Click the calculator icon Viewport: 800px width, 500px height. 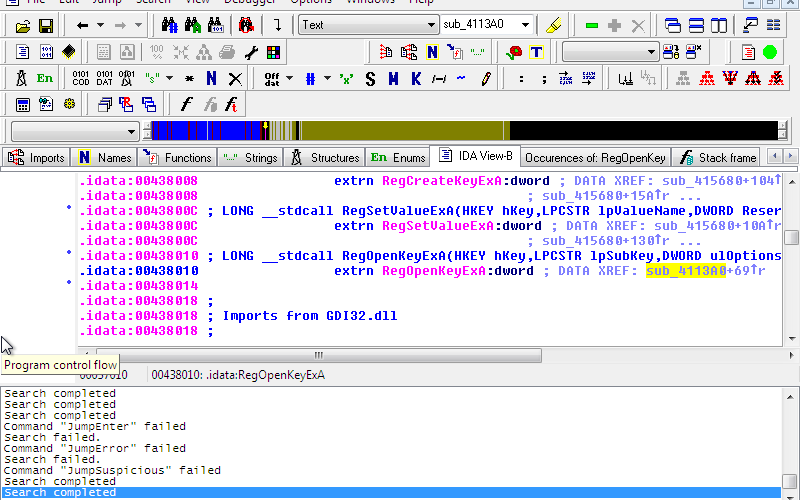22,104
